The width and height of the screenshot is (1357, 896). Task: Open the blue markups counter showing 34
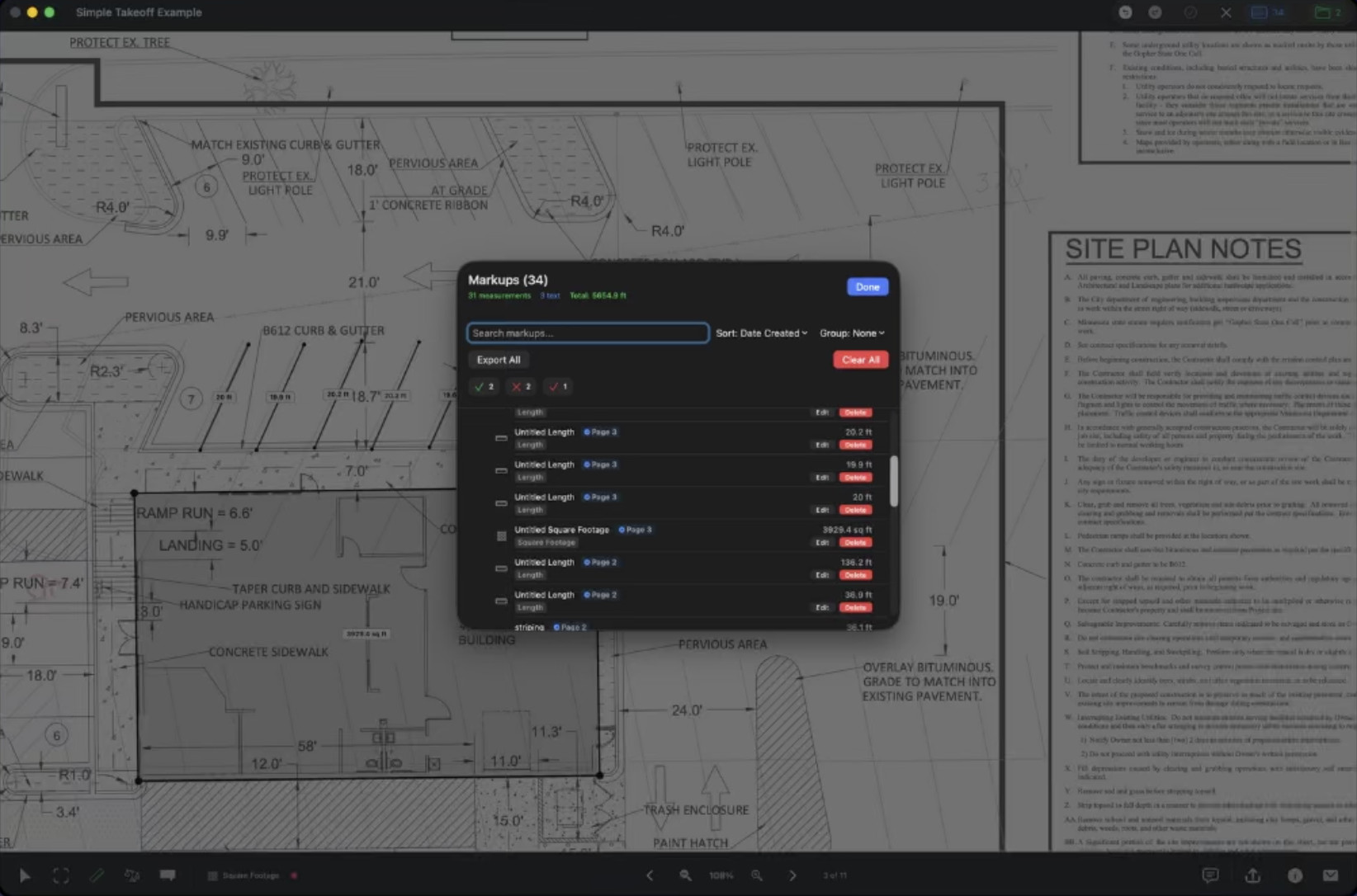click(x=1269, y=12)
